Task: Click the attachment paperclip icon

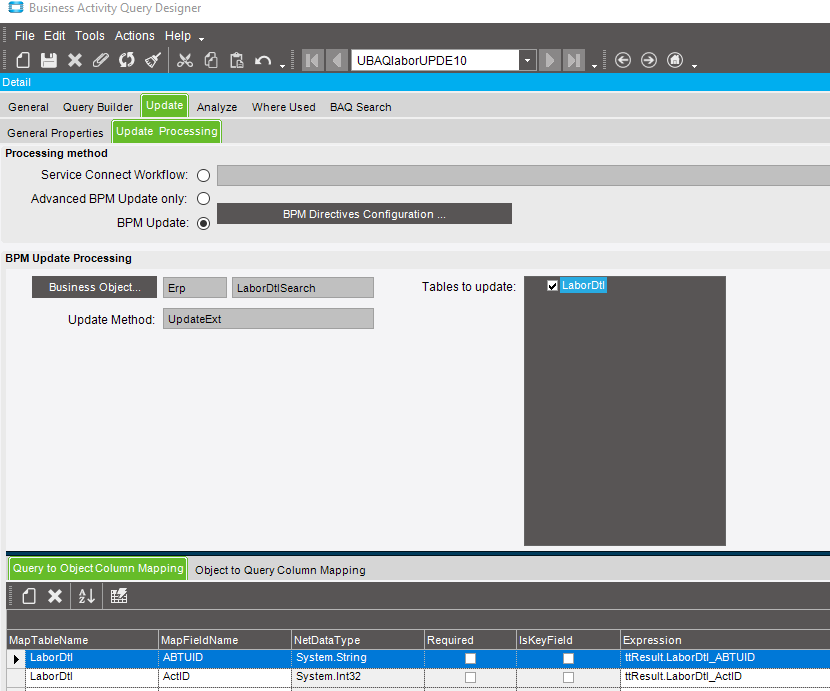Action: coord(101,60)
